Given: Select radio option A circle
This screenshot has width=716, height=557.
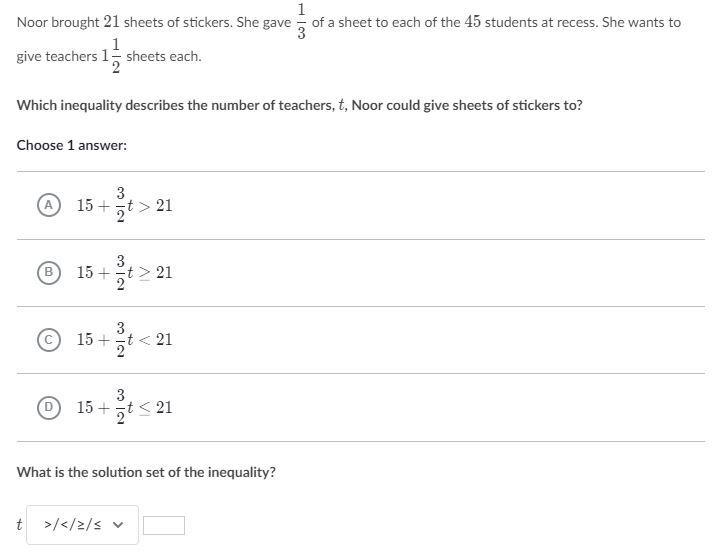Looking at the screenshot, I should [x=48, y=205].
